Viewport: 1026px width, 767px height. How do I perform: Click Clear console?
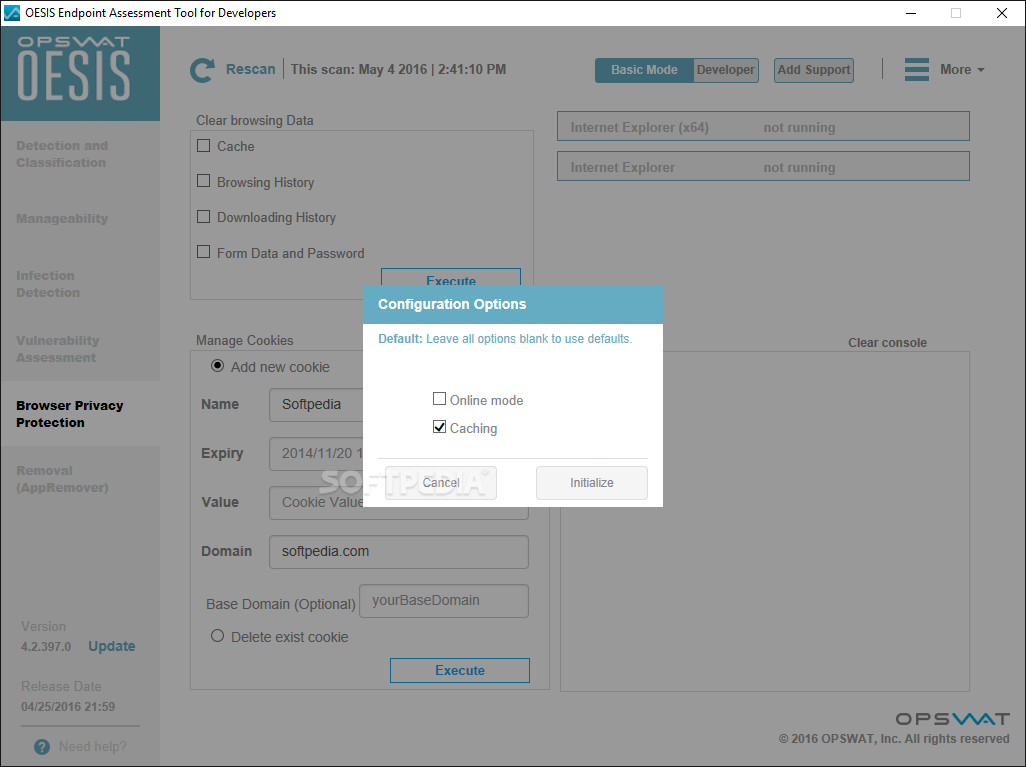tap(887, 342)
